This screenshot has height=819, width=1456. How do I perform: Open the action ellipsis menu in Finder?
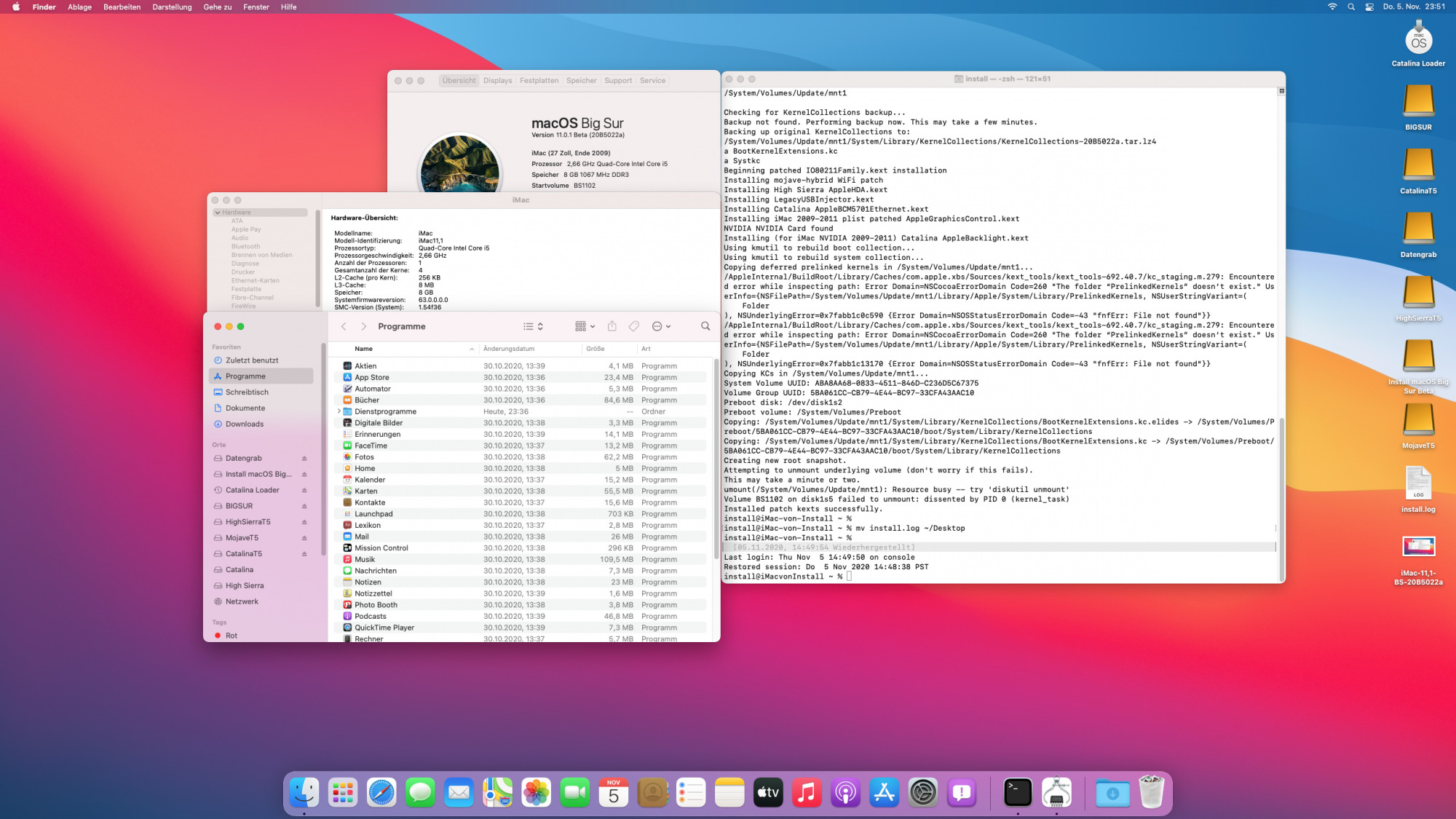661,326
